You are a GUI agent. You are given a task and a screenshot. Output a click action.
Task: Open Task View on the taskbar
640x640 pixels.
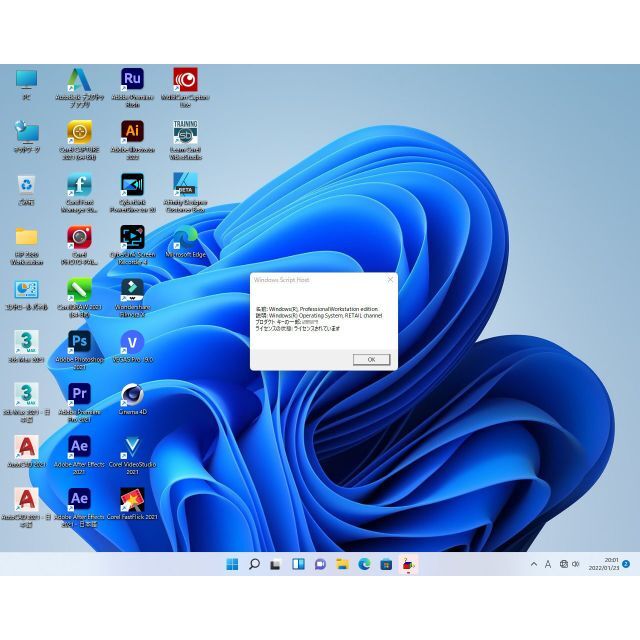point(276,564)
